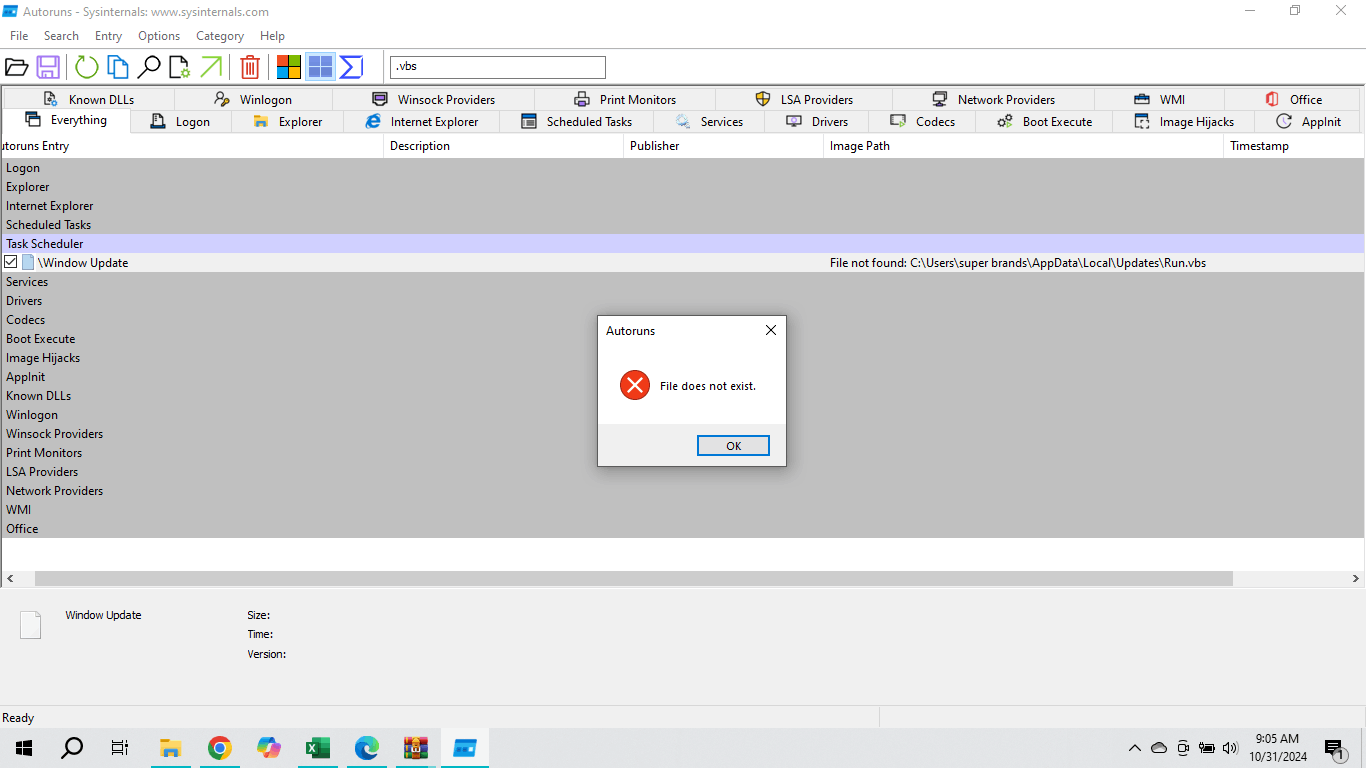The height and width of the screenshot is (768, 1366).
Task: Switch to the Services tab
Action: pyautogui.click(x=708, y=121)
